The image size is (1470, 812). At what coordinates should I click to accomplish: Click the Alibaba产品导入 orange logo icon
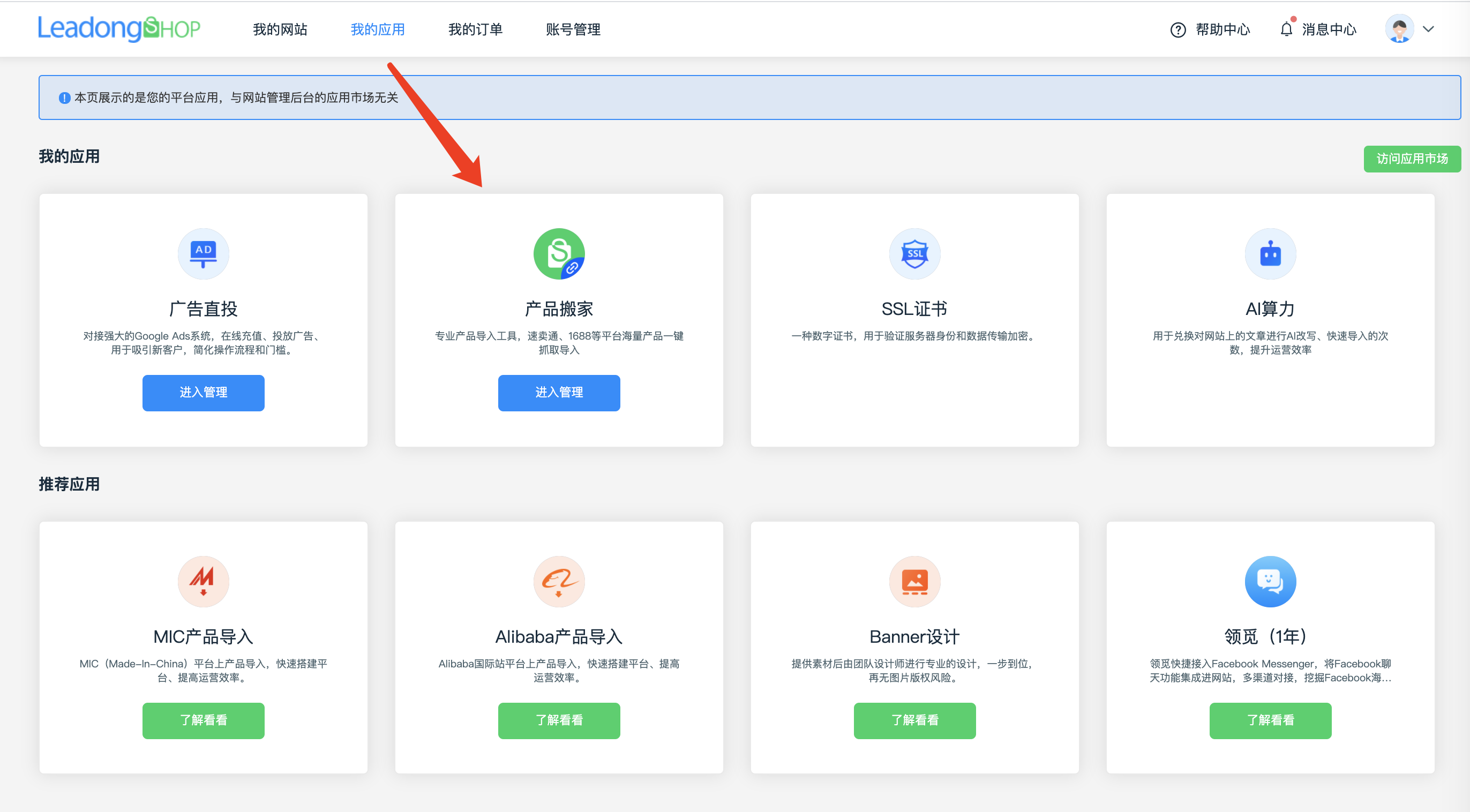(x=559, y=582)
